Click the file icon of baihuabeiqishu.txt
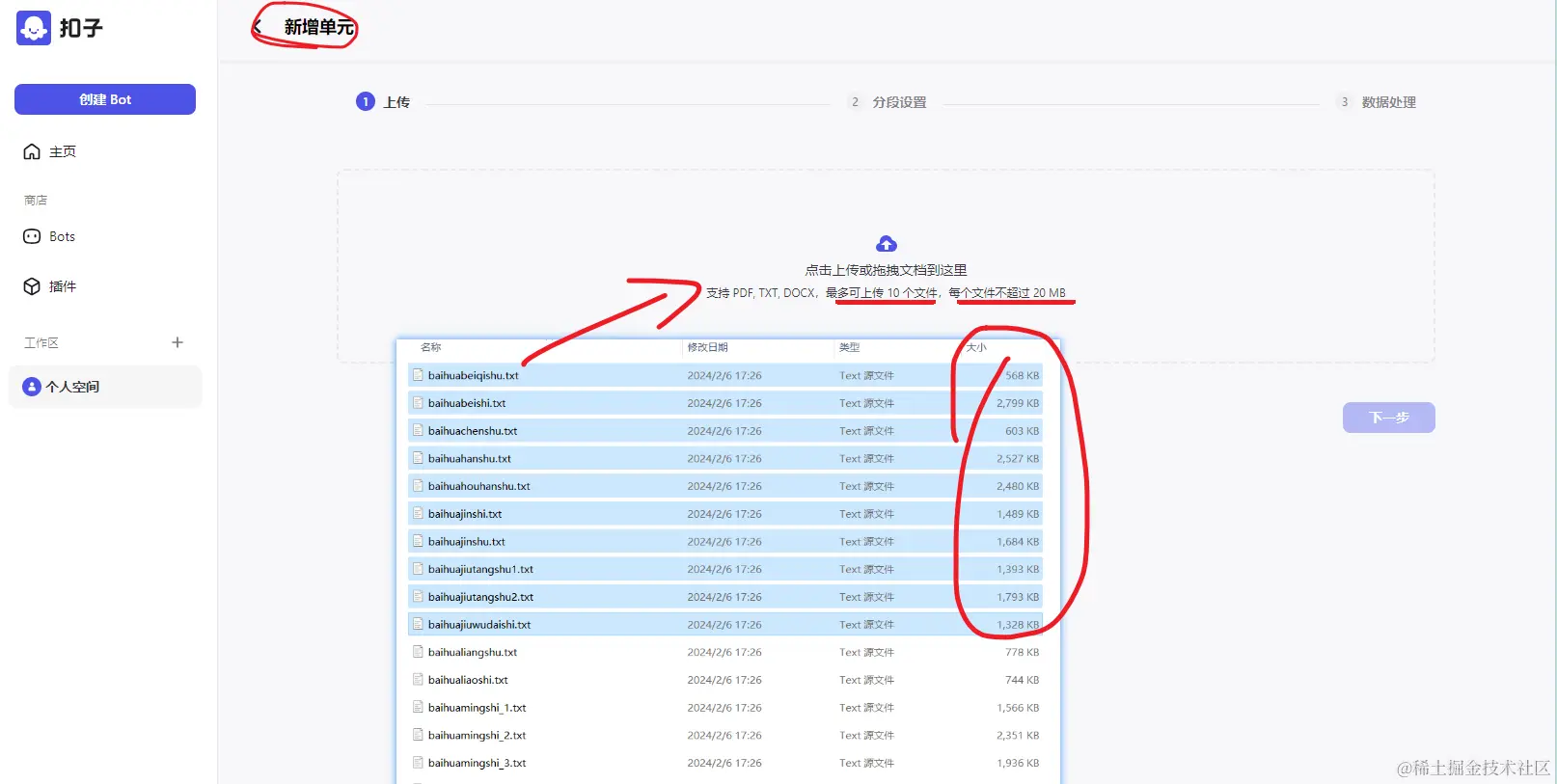 coord(419,375)
